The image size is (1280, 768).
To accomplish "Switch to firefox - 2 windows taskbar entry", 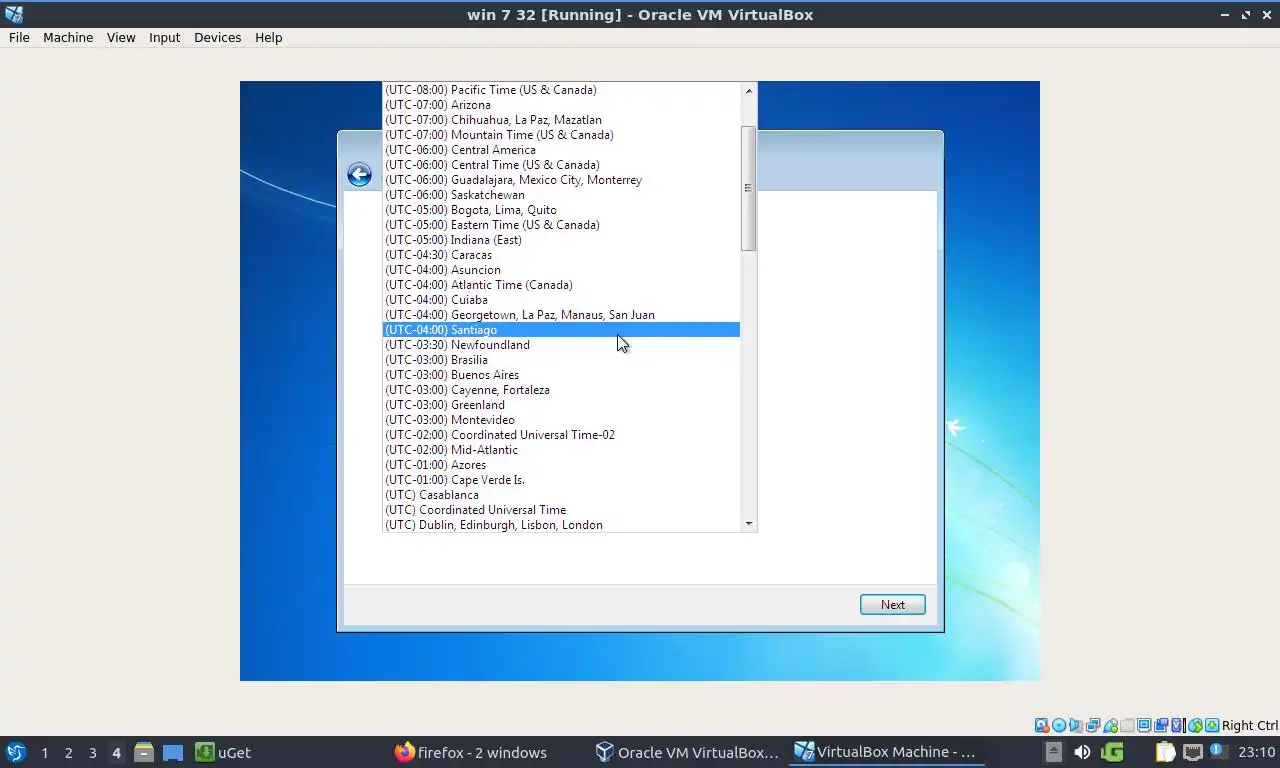I will [470, 752].
